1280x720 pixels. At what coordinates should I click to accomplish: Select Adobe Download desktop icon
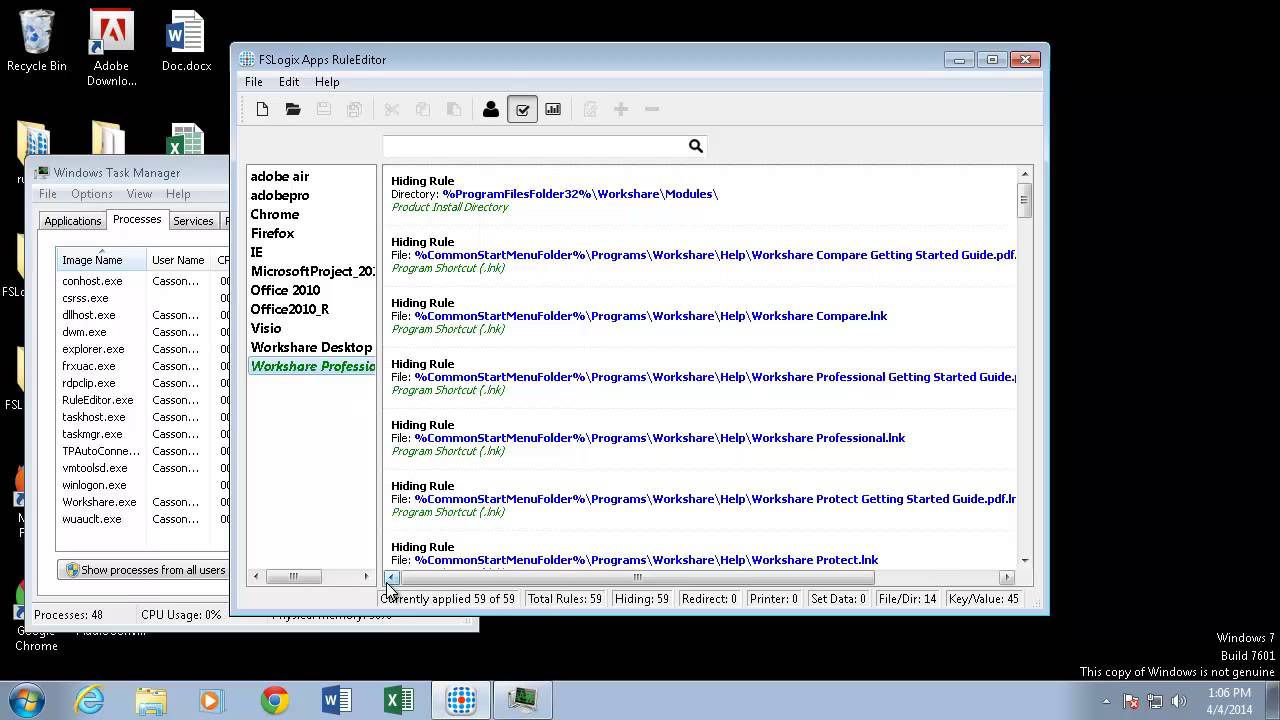coord(112,49)
